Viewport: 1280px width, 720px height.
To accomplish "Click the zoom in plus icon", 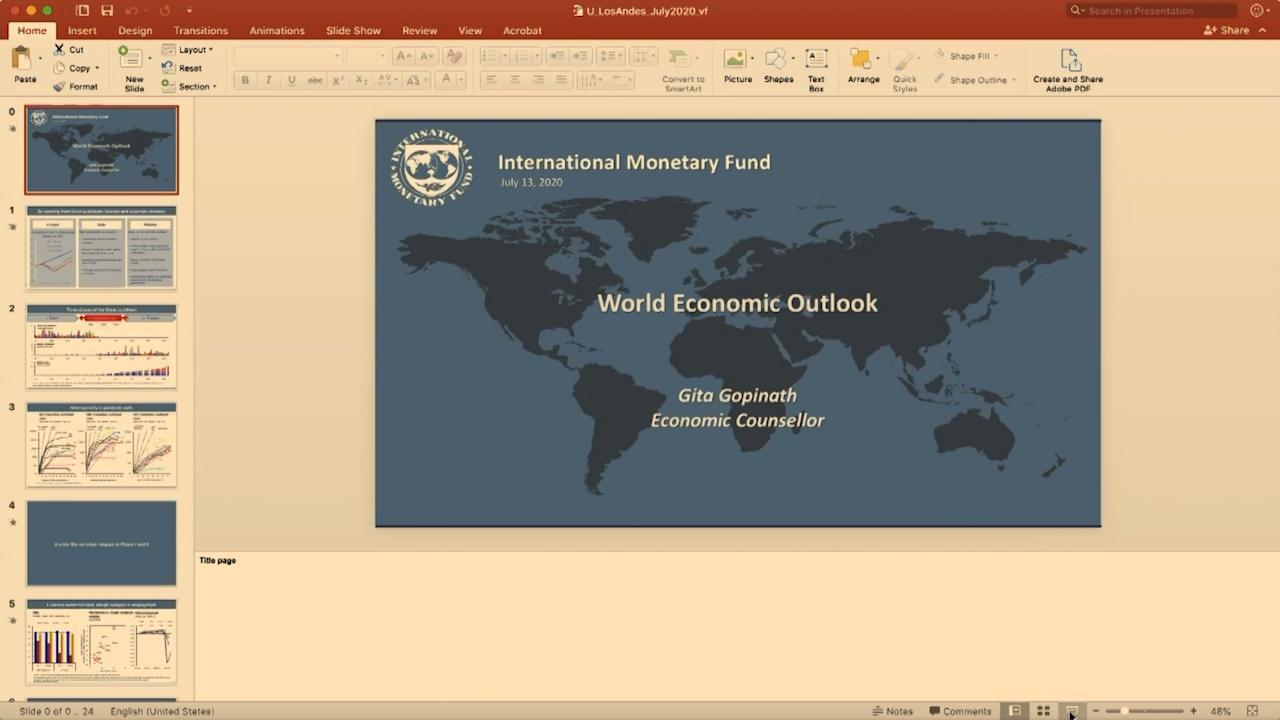I will point(1193,711).
